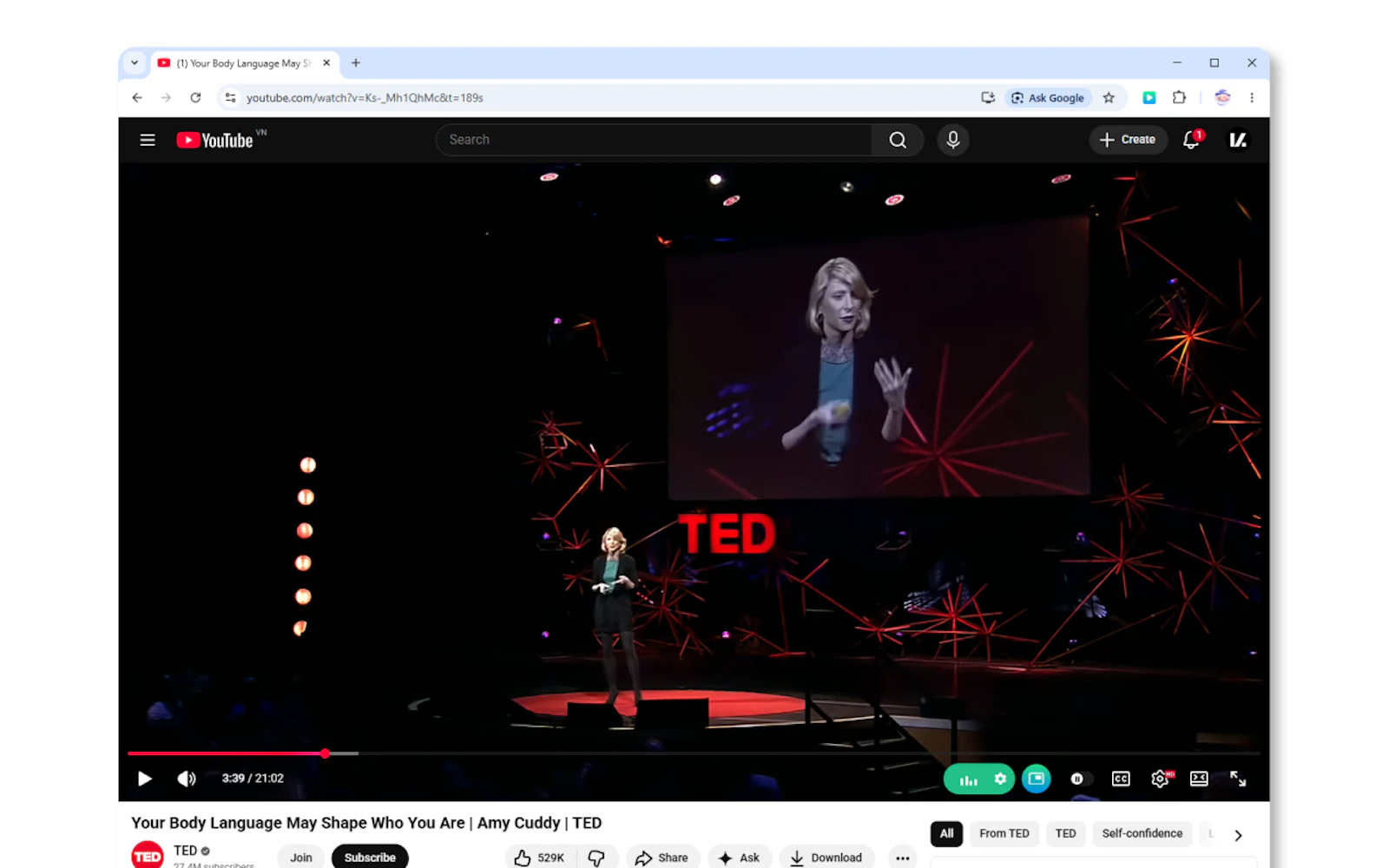The image size is (1389, 868).
Task: Click into the YouTube search field
Action: coord(654,140)
